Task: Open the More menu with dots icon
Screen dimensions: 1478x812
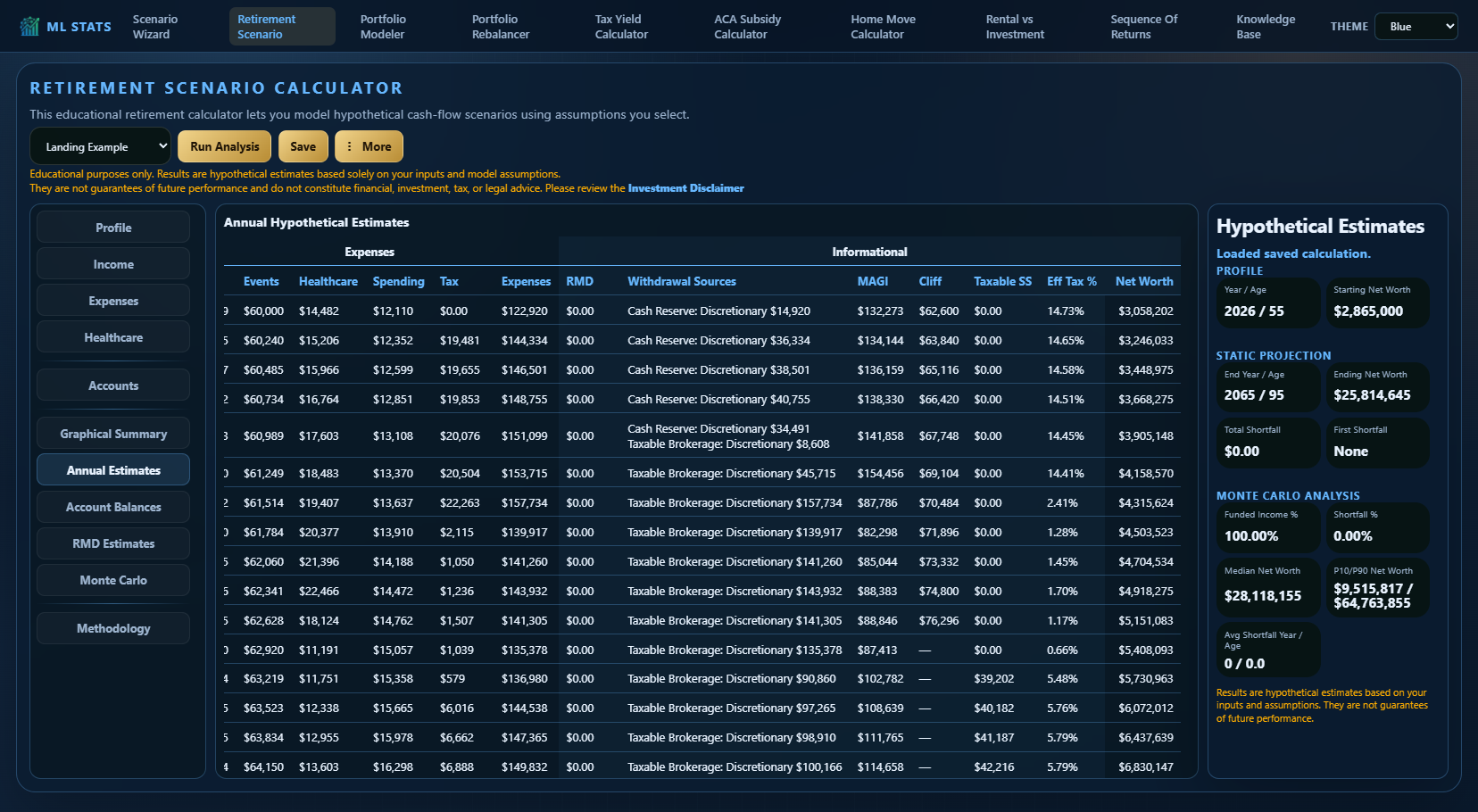Action: pyautogui.click(x=369, y=146)
